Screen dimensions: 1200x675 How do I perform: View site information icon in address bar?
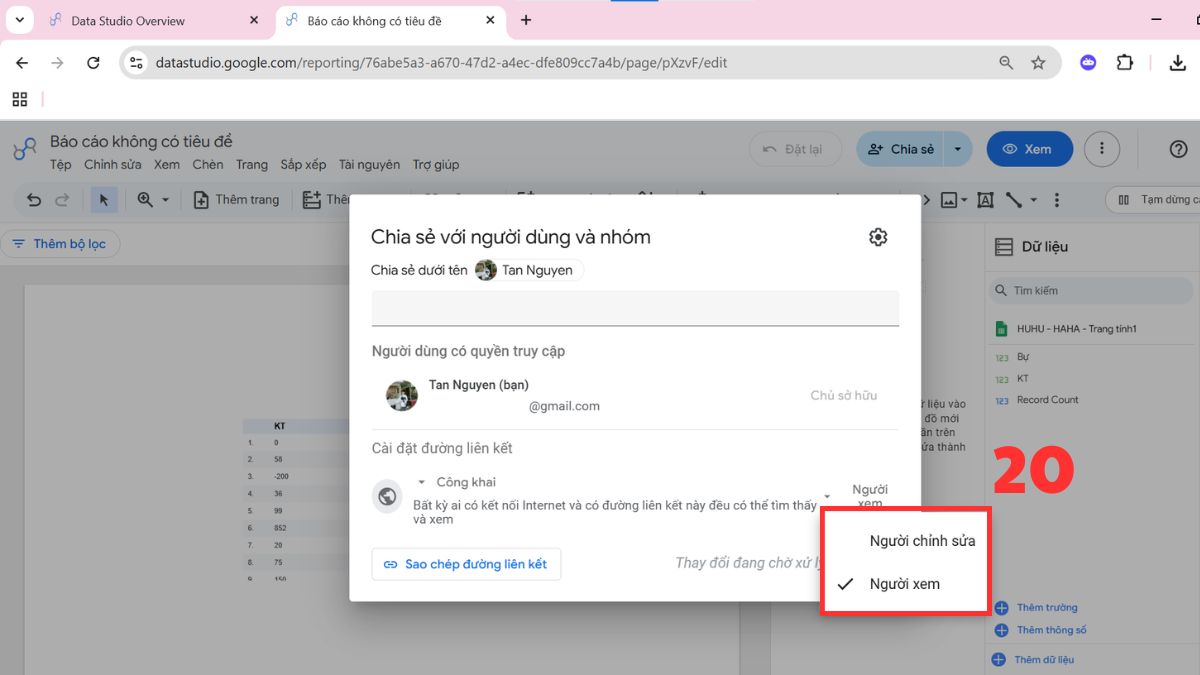click(137, 63)
